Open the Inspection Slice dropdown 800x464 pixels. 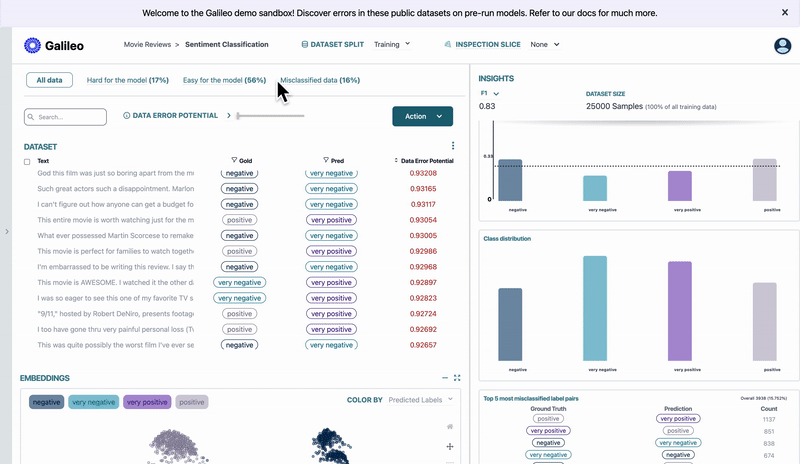pyautogui.click(x=545, y=45)
